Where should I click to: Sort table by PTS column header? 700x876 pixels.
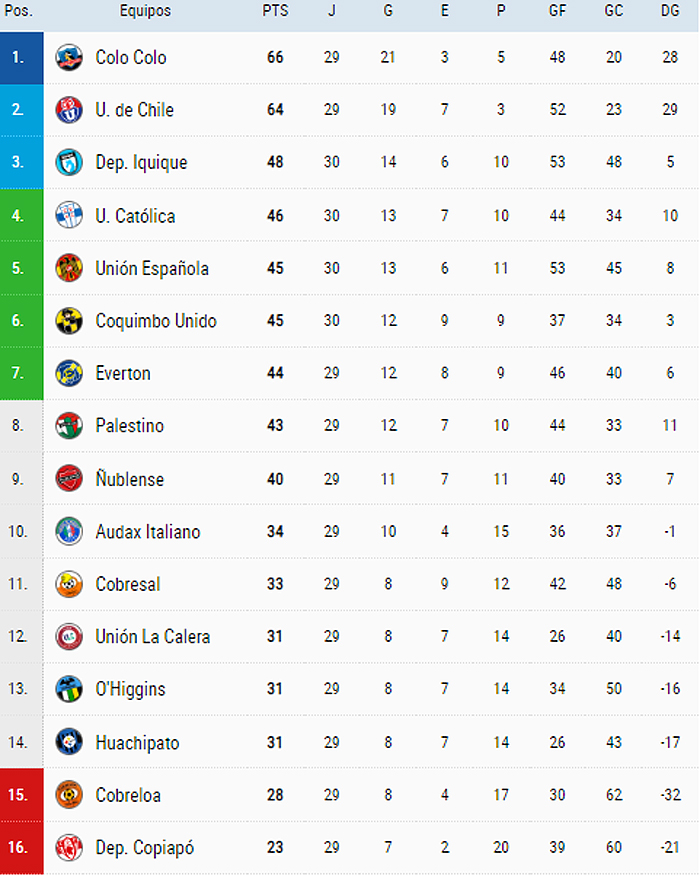click(275, 11)
